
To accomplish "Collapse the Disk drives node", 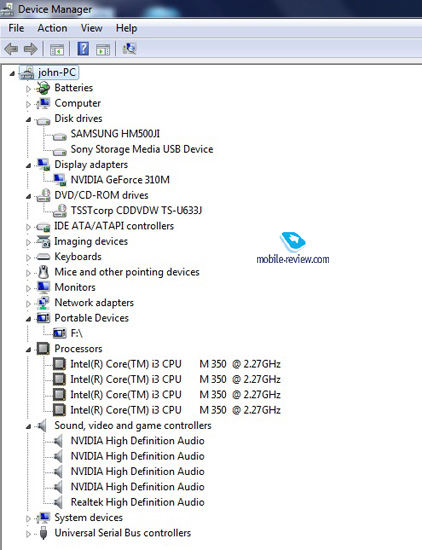I will [x=28, y=120].
